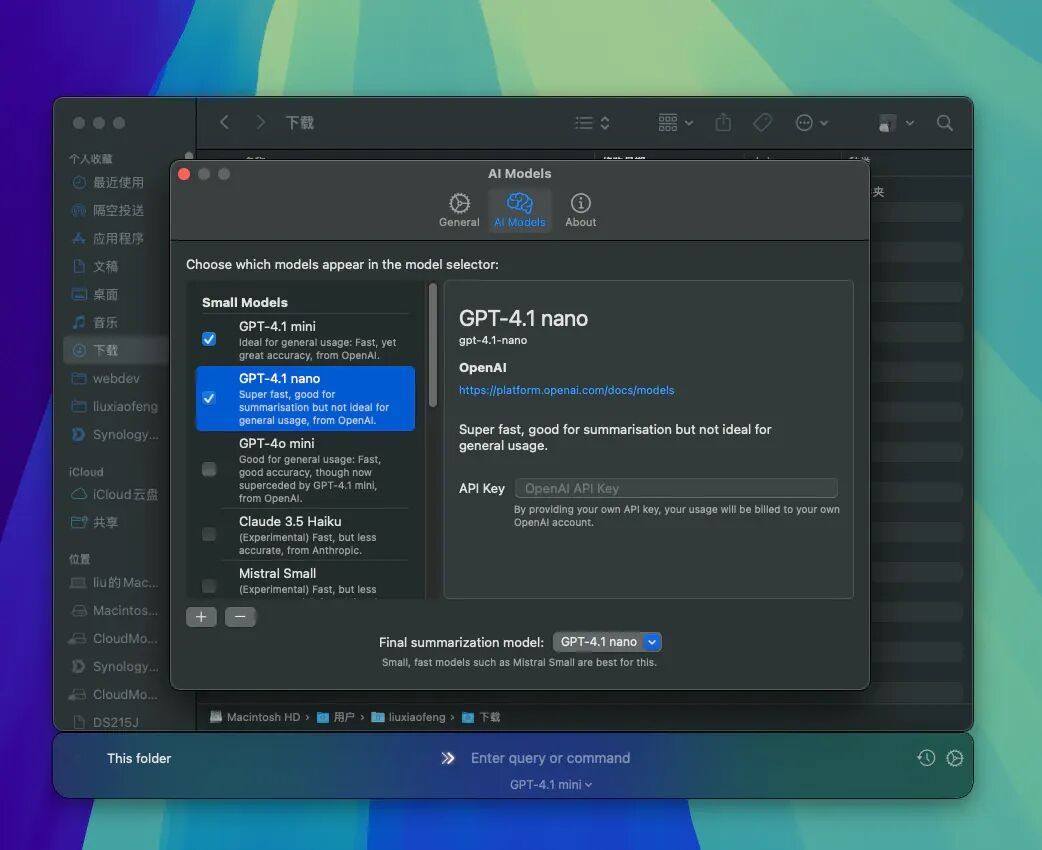Open Finder more actions menu

811,123
